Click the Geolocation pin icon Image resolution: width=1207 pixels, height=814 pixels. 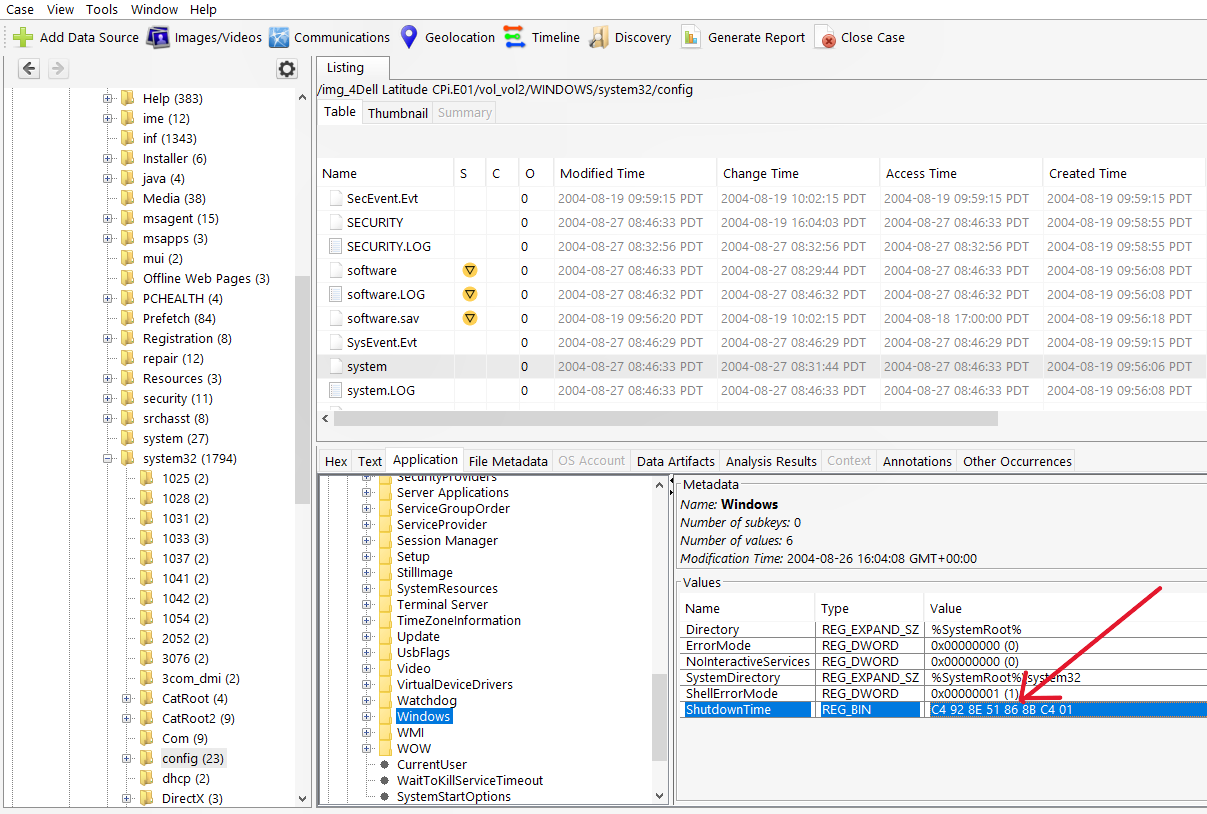click(408, 38)
